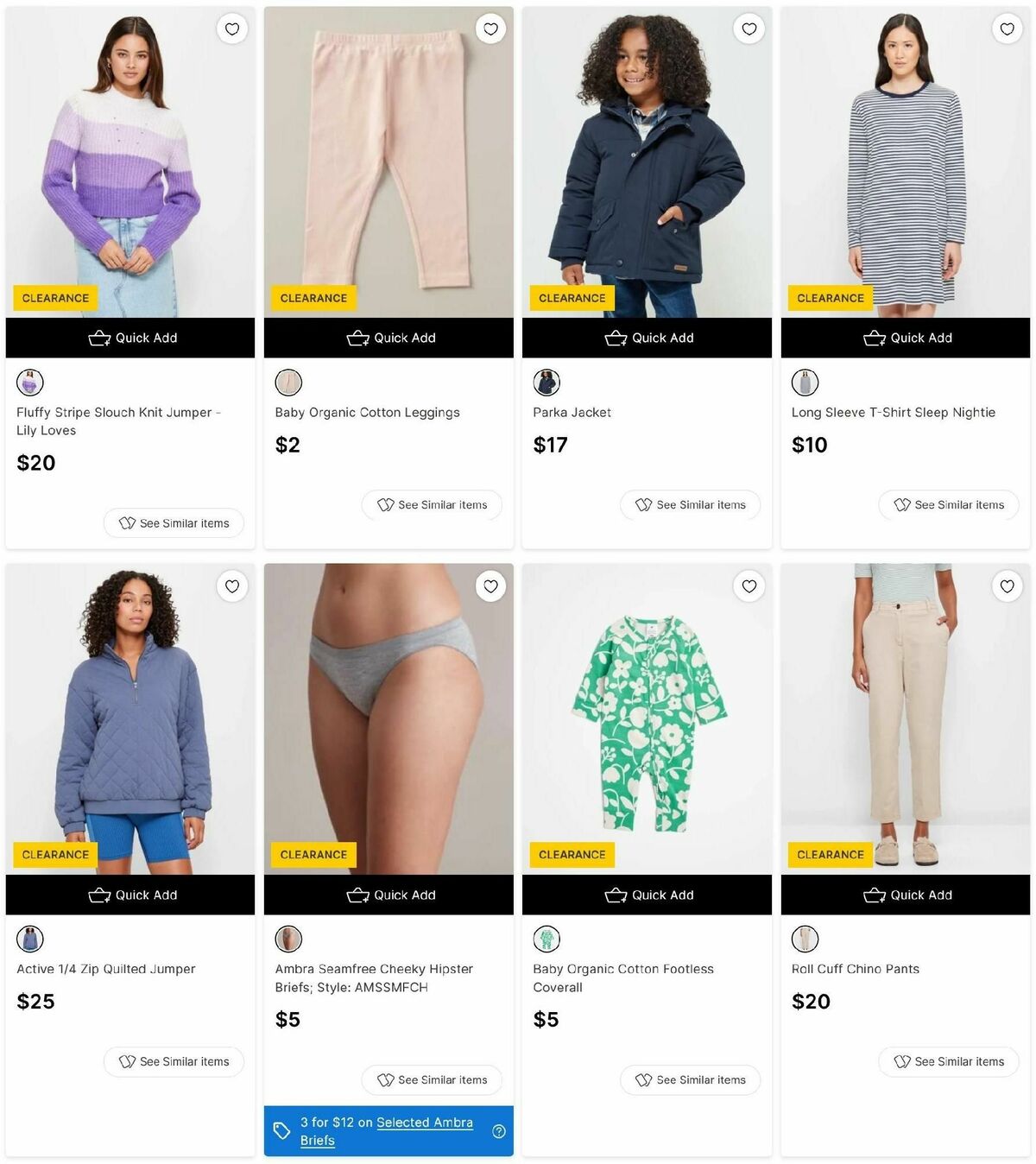The image size is (1036, 1164).
Task: Quick Add the Parka Jacket
Action: [x=647, y=338]
